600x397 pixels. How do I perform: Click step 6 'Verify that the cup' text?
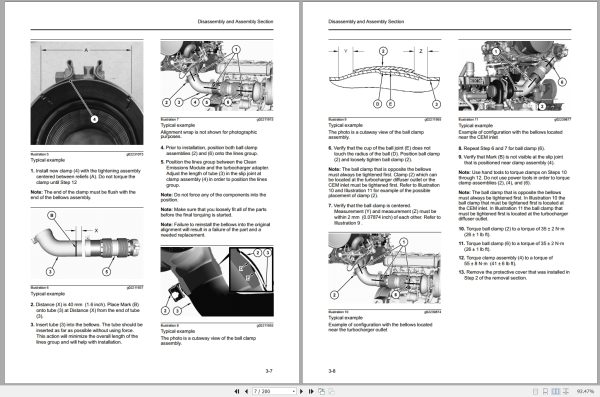tap(384, 154)
